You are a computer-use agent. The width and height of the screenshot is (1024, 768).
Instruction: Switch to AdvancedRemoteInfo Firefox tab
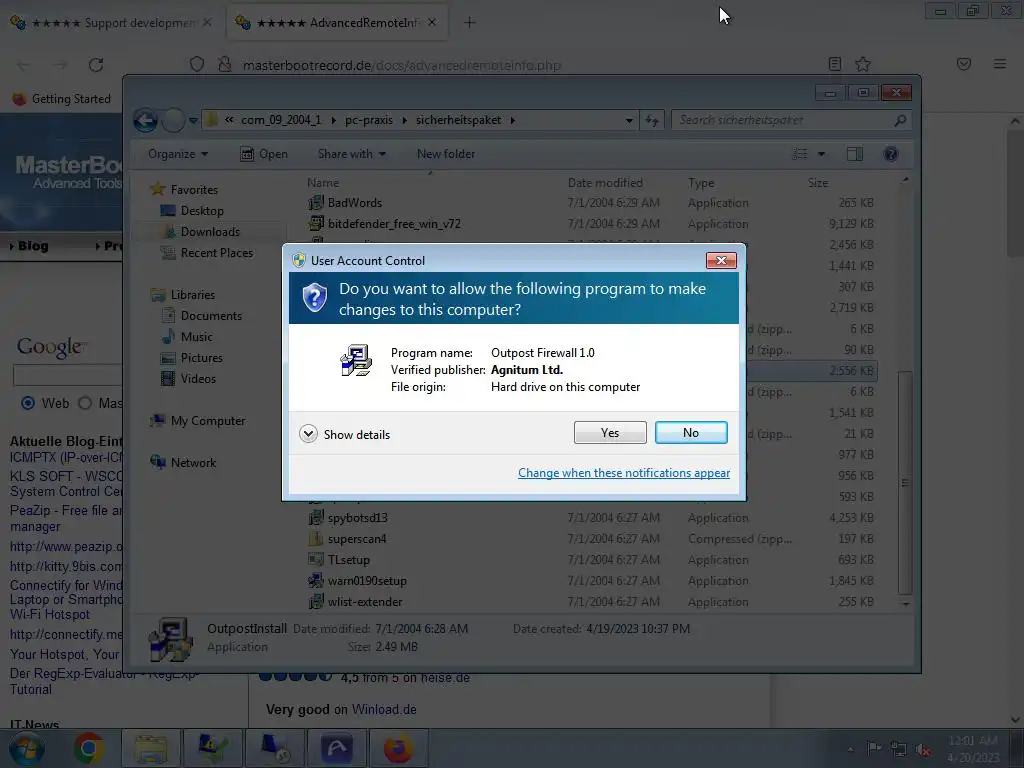[x=338, y=23]
